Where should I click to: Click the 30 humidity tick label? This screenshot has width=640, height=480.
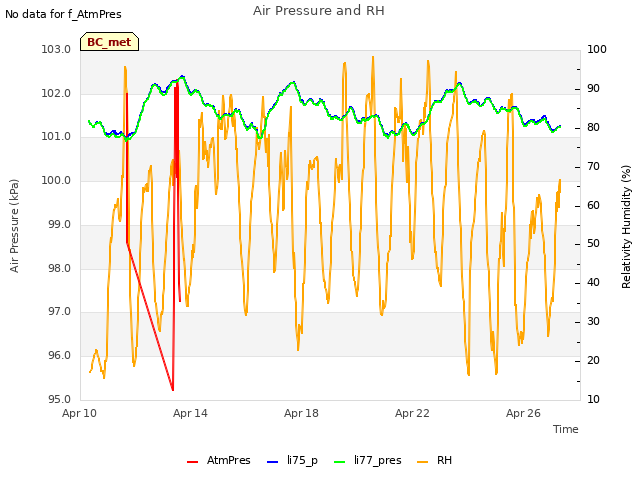coord(593,322)
